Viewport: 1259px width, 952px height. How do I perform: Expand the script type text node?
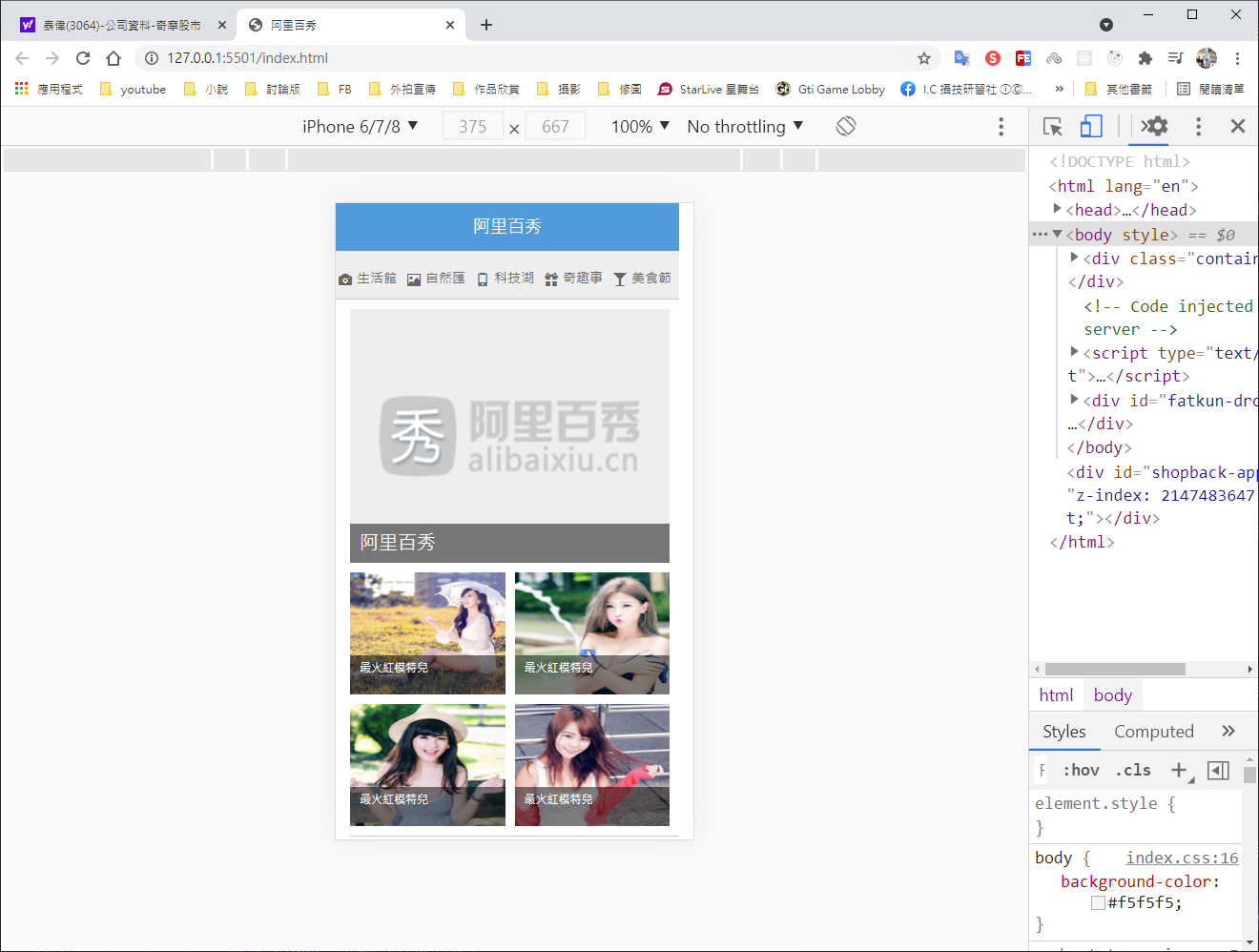(1075, 351)
